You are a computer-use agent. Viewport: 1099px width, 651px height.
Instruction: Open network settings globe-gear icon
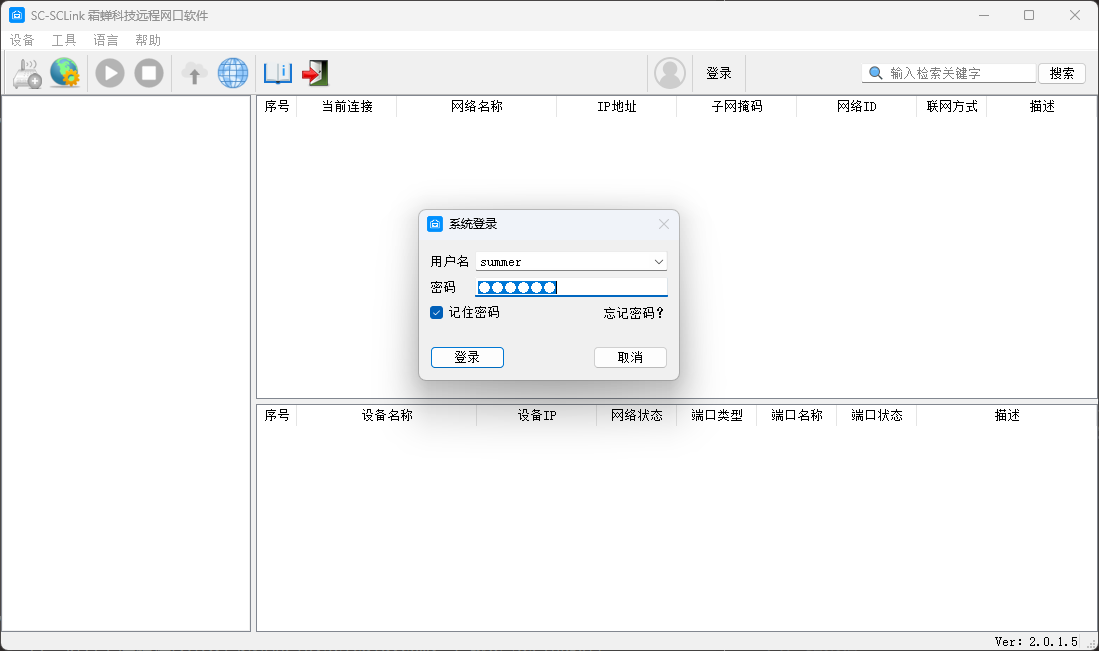tap(65, 73)
